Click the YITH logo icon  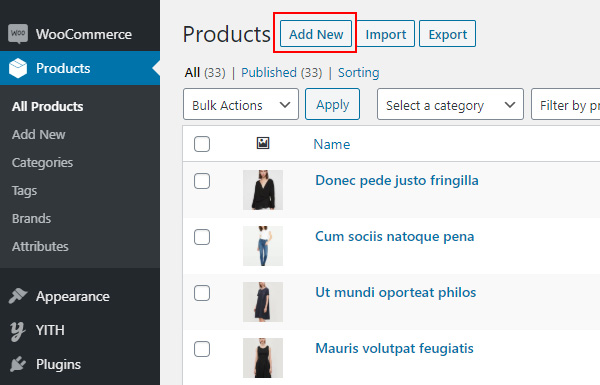click(18, 331)
